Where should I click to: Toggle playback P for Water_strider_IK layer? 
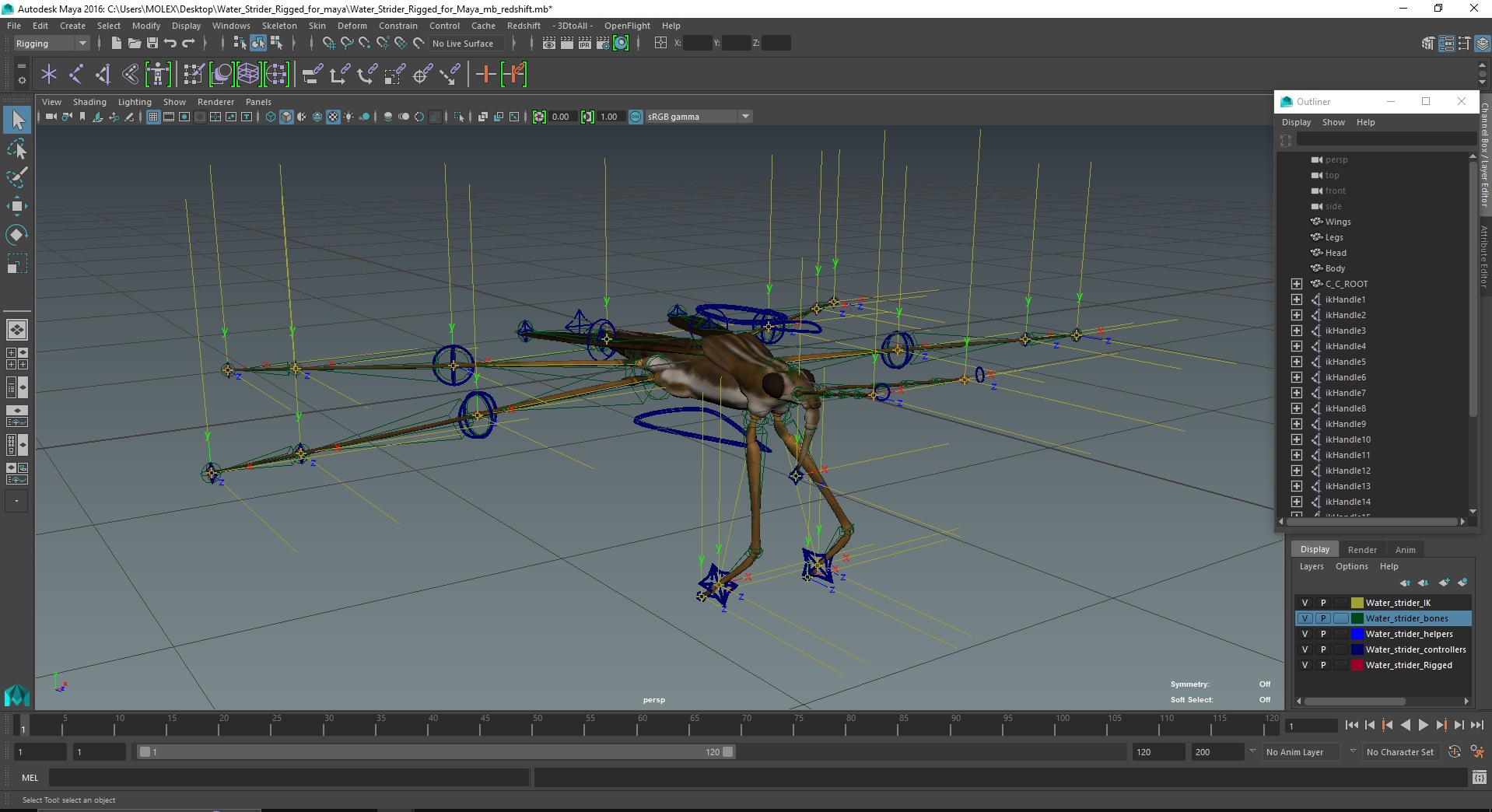pyautogui.click(x=1323, y=603)
